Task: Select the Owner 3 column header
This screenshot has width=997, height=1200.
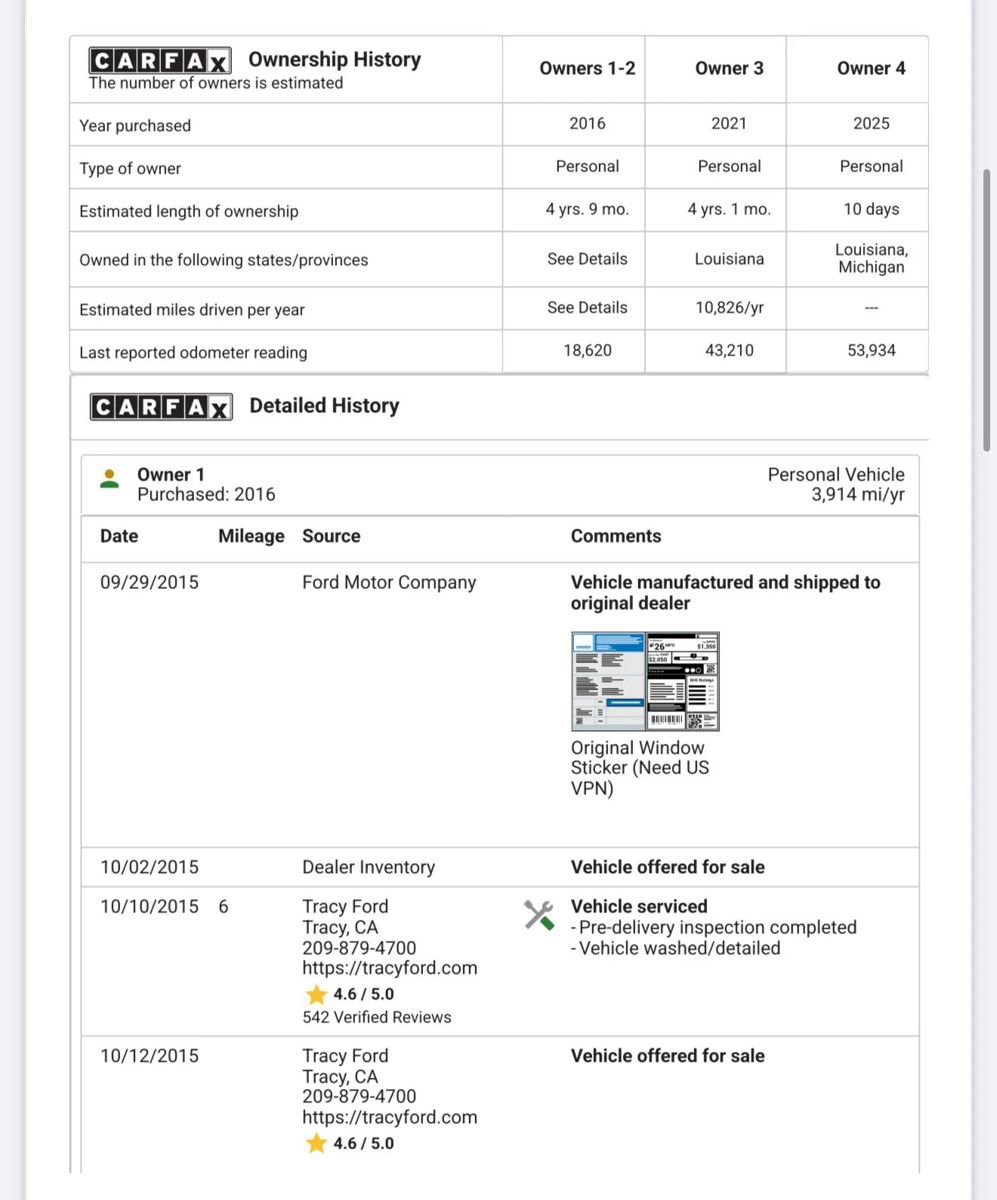Action: [729, 68]
